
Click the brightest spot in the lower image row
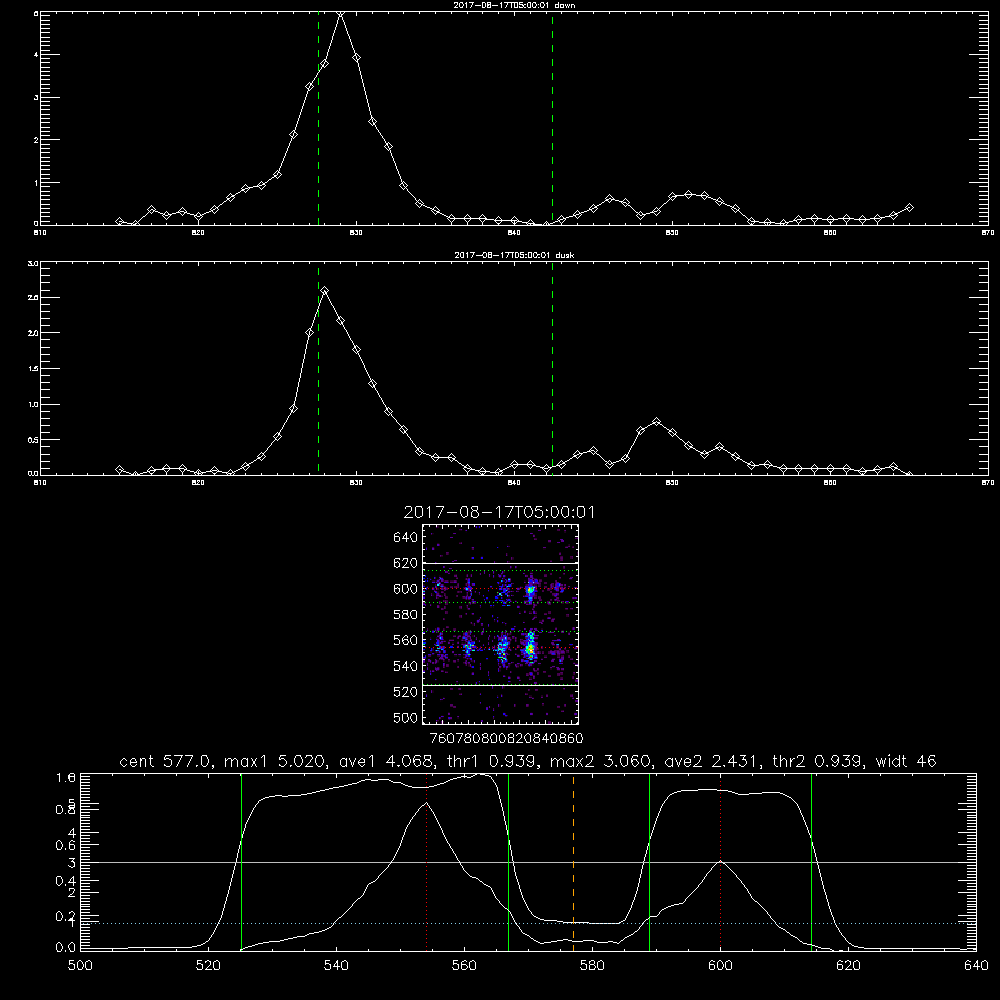tap(529, 651)
